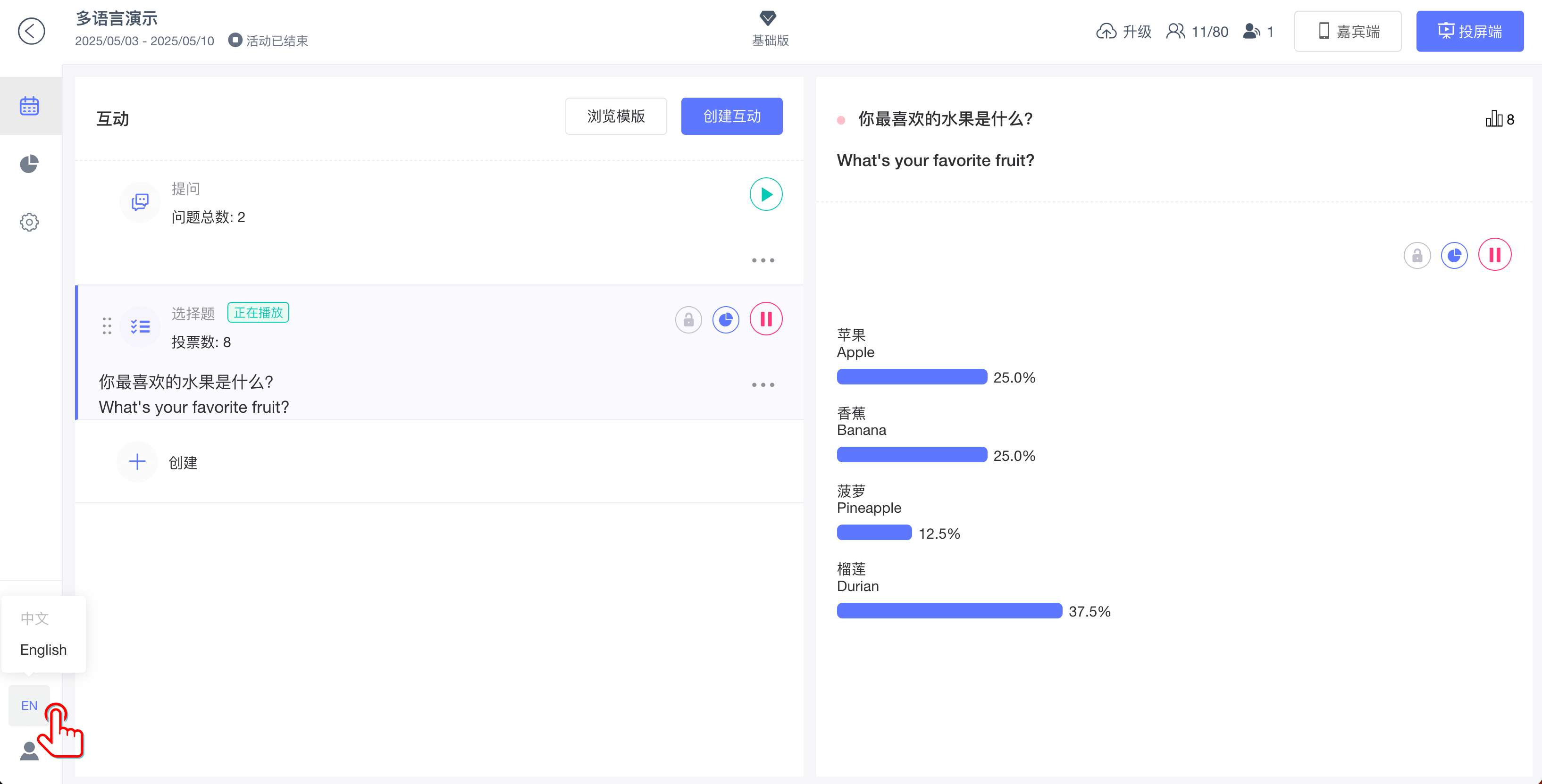
Task: Click the 37.5% Durian percentage value
Action: (1089, 611)
